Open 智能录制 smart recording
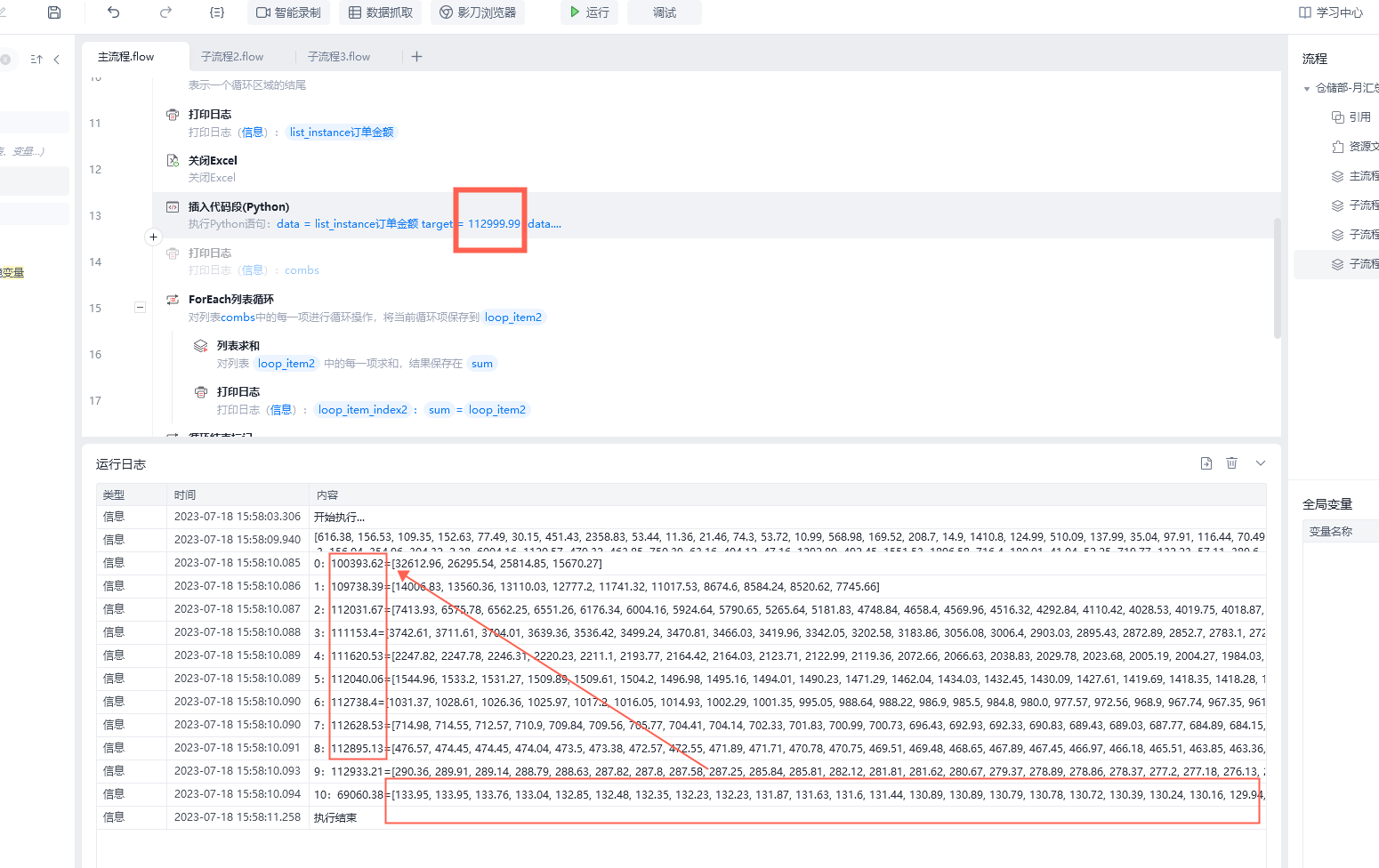This screenshot has width=1379, height=868. coord(288,12)
